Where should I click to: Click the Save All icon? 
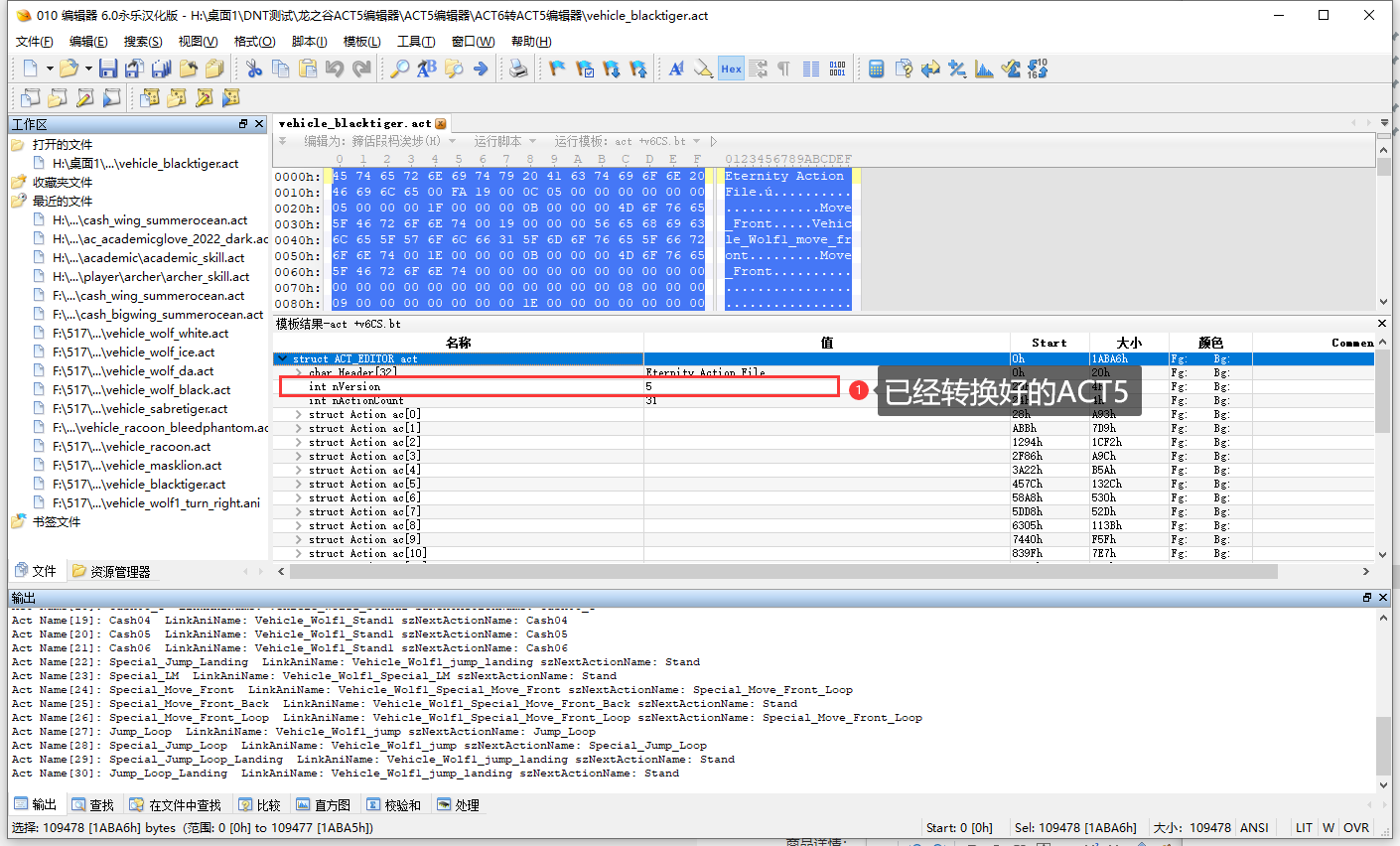coord(161,69)
